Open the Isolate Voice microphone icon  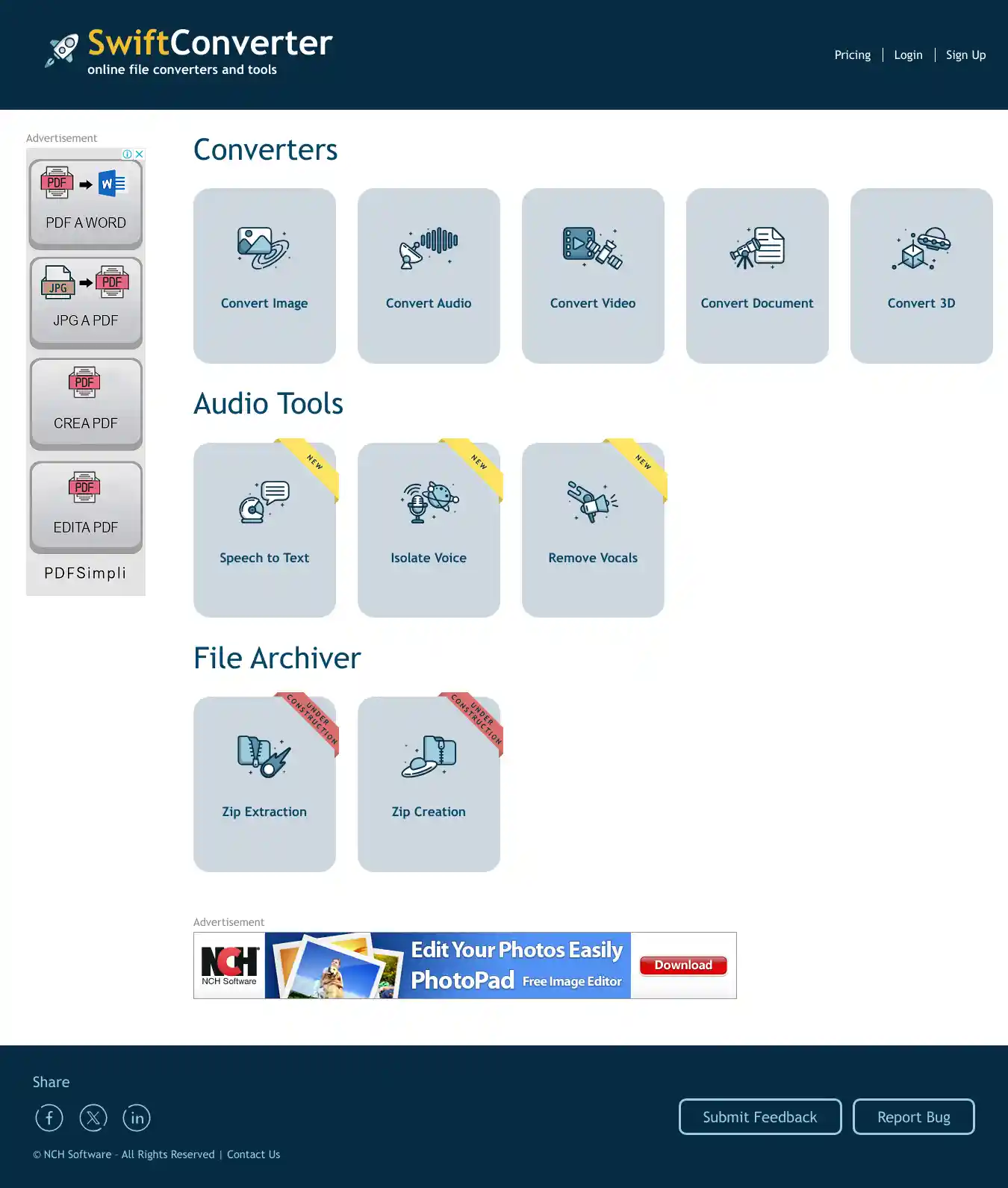[428, 502]
